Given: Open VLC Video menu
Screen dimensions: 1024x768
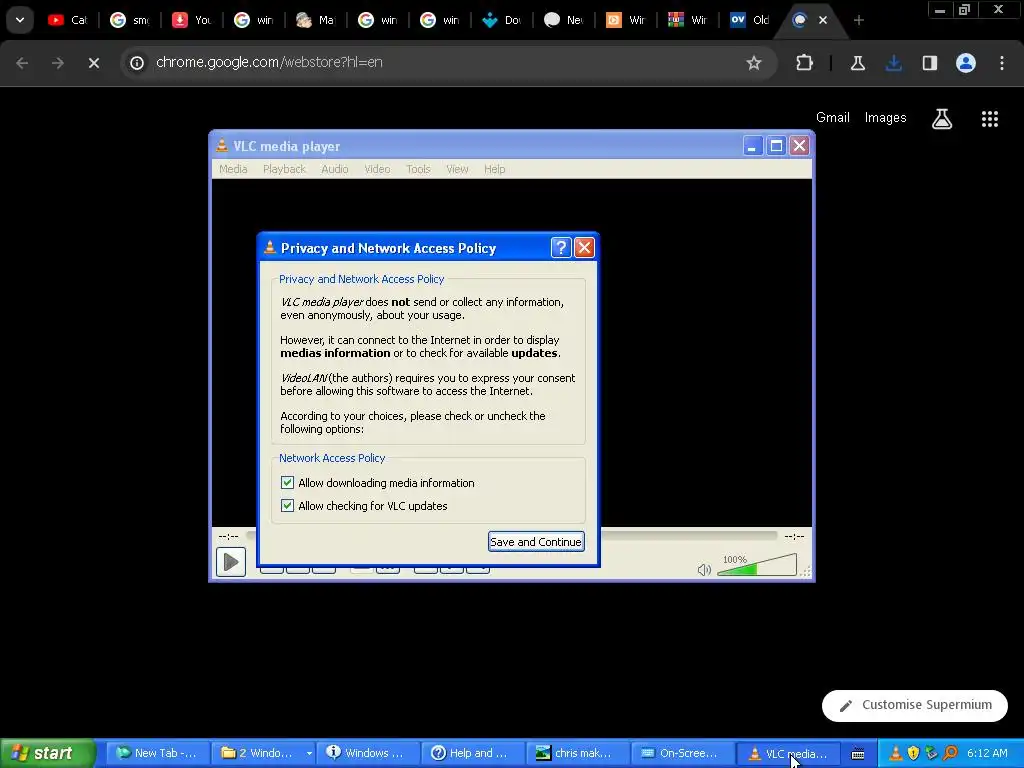Looking at the screenshot, I should click(x=377, y=169).
